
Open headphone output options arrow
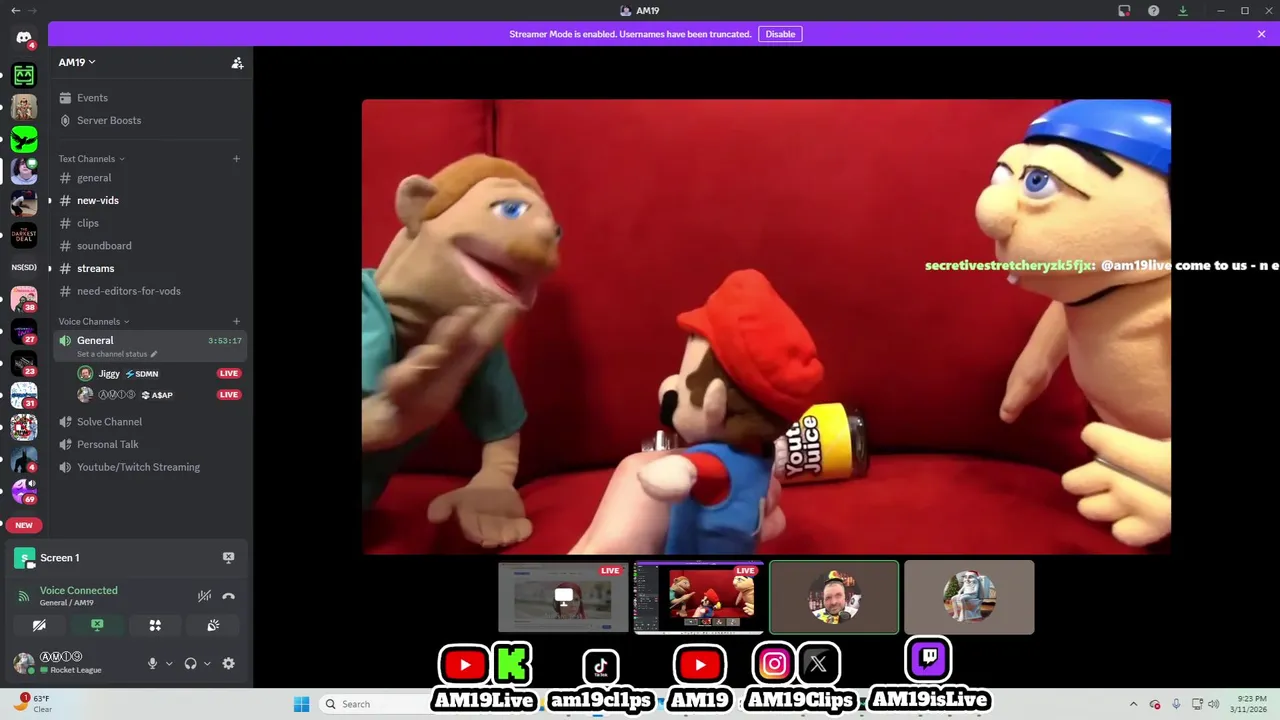click(207, 663)
